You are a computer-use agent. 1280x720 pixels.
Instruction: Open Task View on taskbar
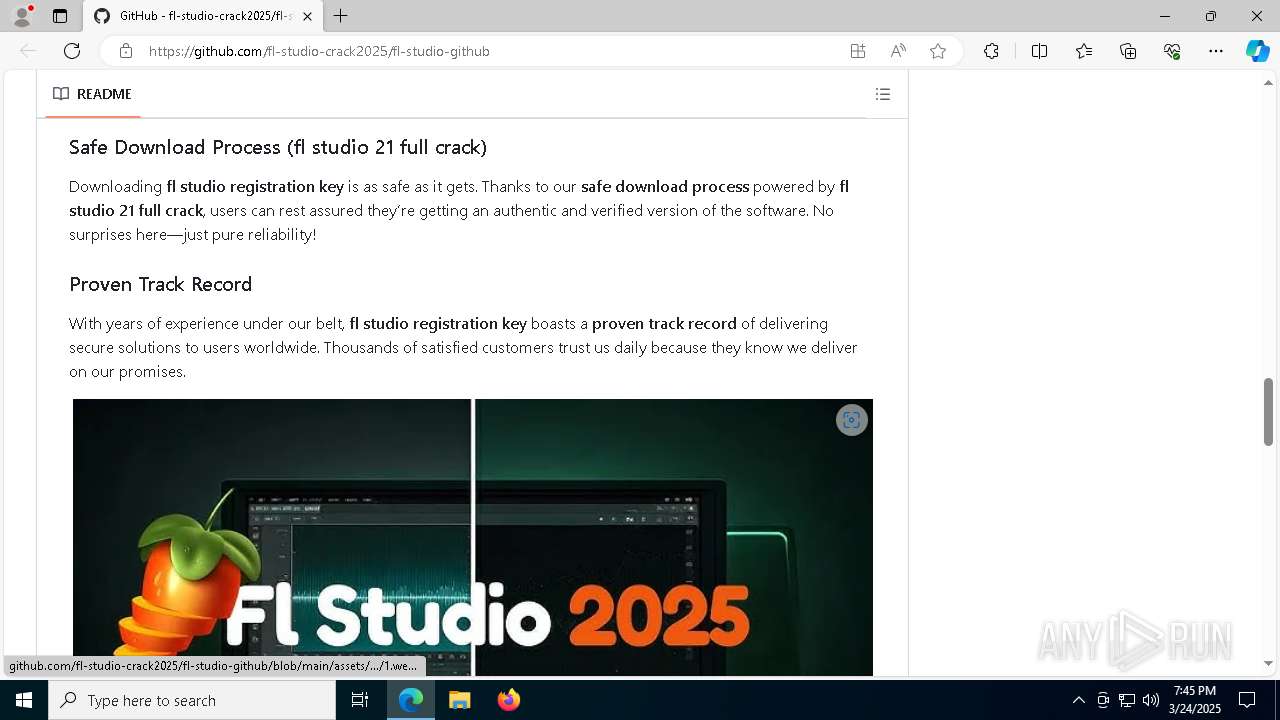pyautogui.click(x=360, y=700)
